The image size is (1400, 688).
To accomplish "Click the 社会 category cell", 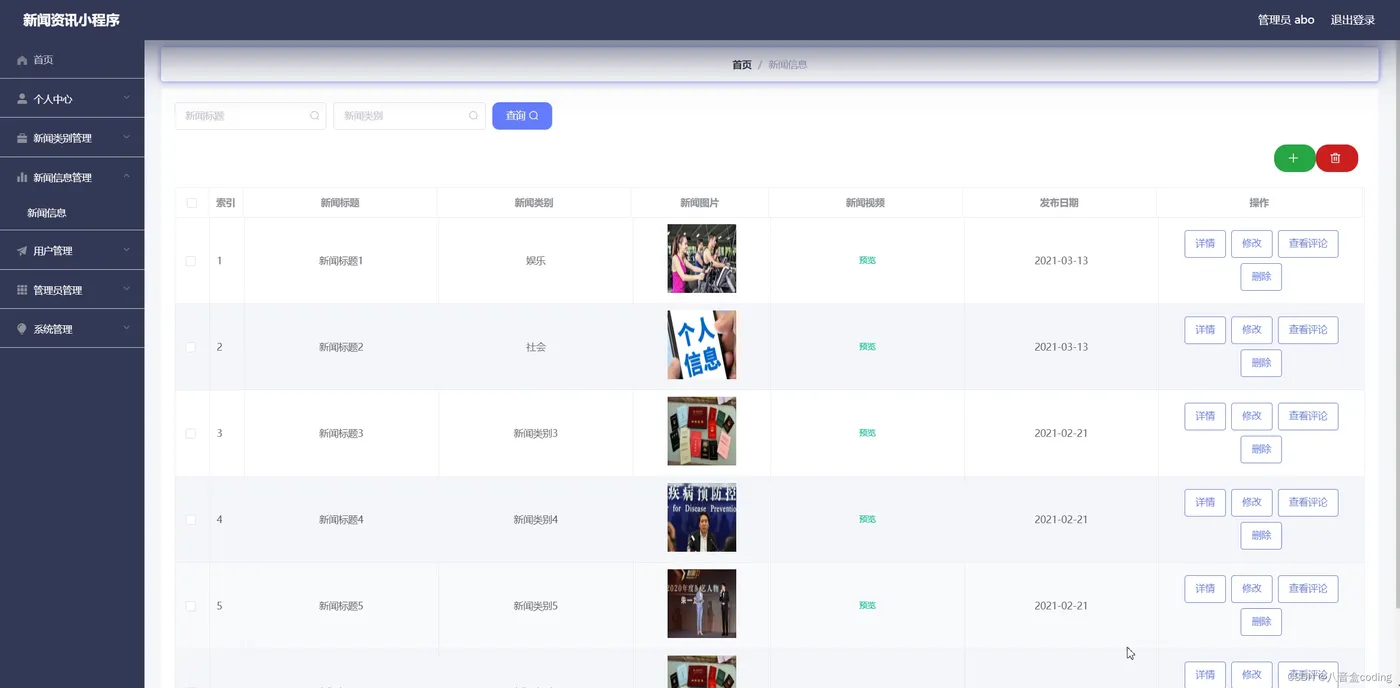I will pos(536,347).
